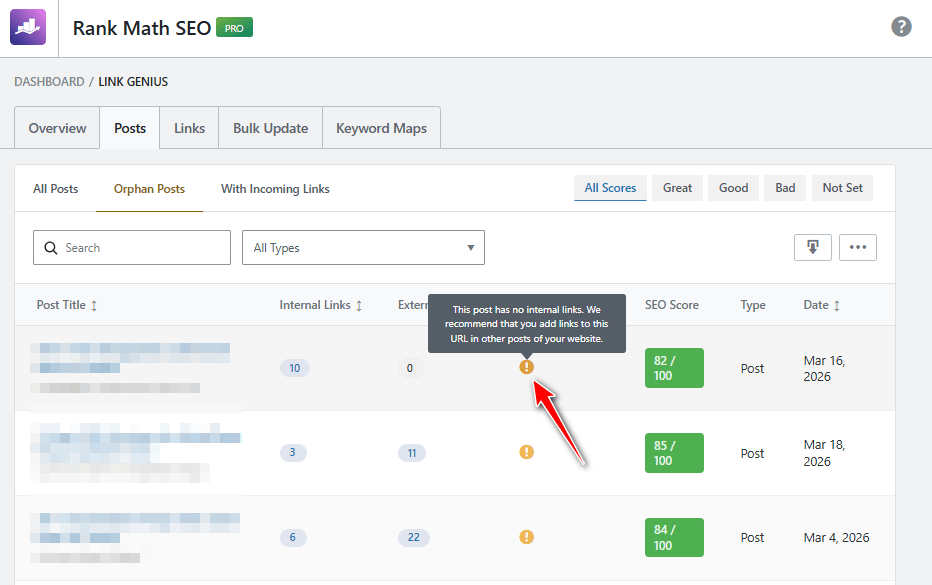Screen dimensions: 932x585
Task: Click the 82 / 100 SEO score badge
Action: point(674,368)
